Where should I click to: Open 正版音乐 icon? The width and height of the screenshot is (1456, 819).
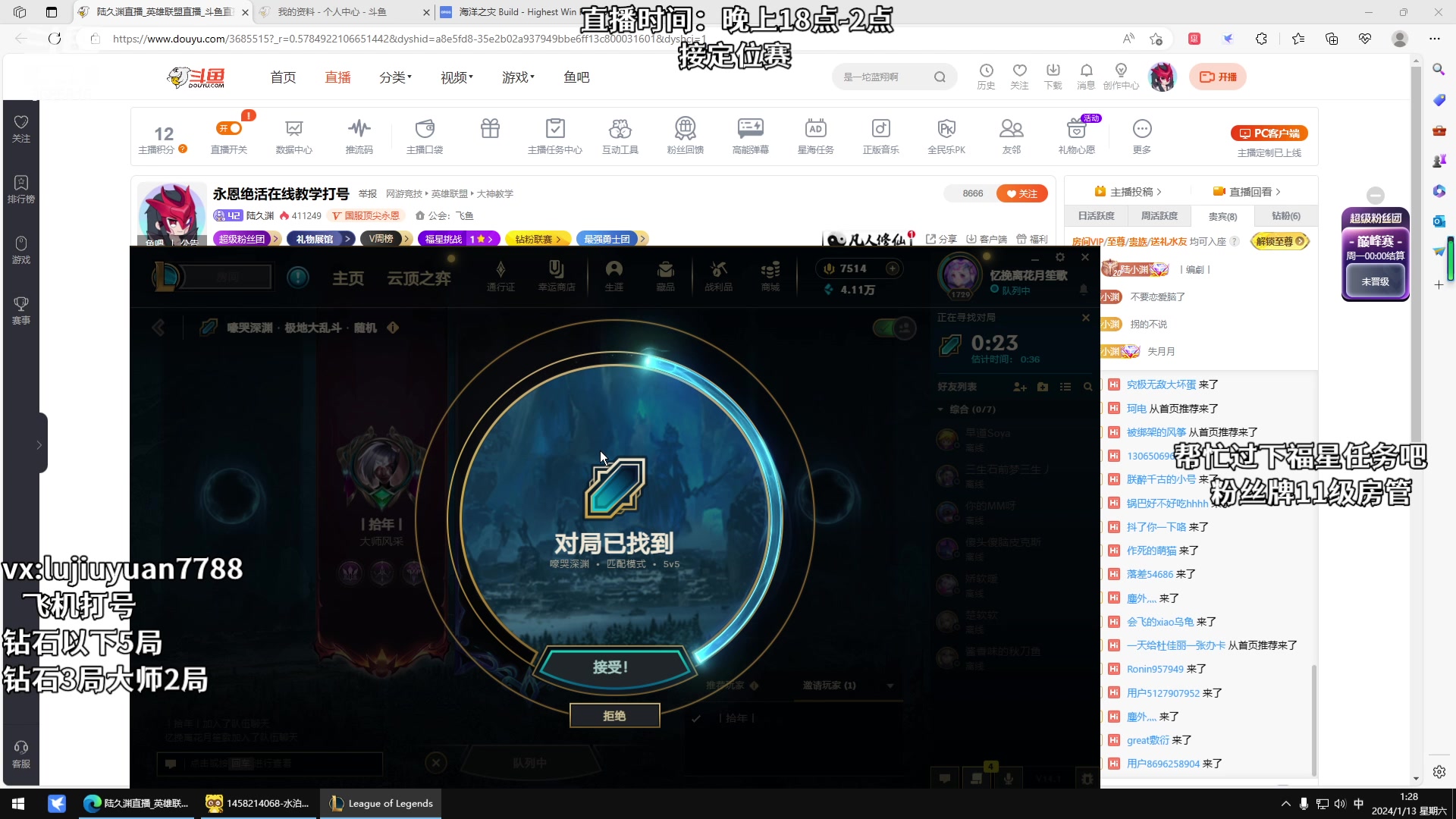881,136
